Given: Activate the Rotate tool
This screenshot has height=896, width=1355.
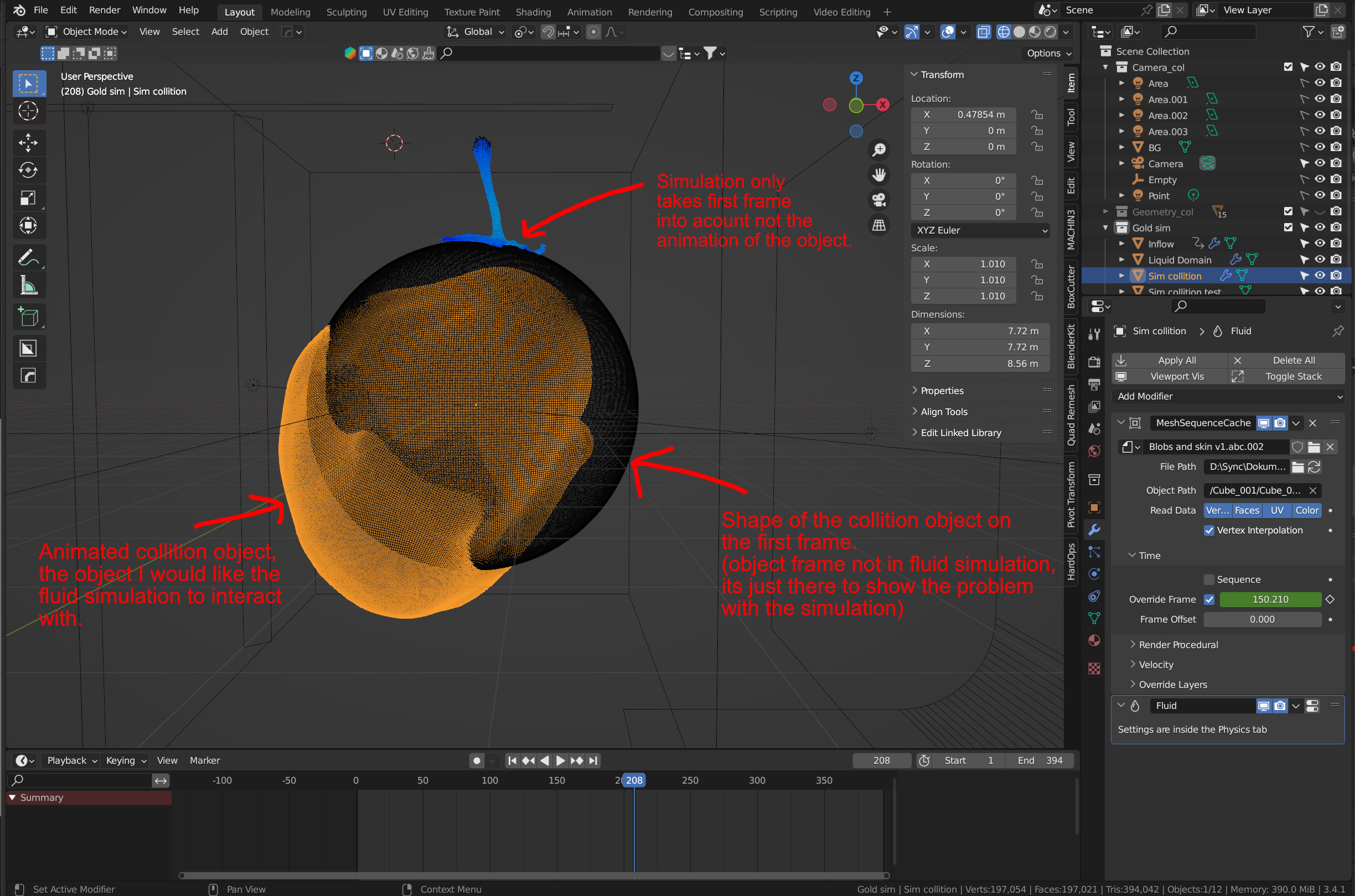Looking at the screenshot, I should click(x=28, y=170).
